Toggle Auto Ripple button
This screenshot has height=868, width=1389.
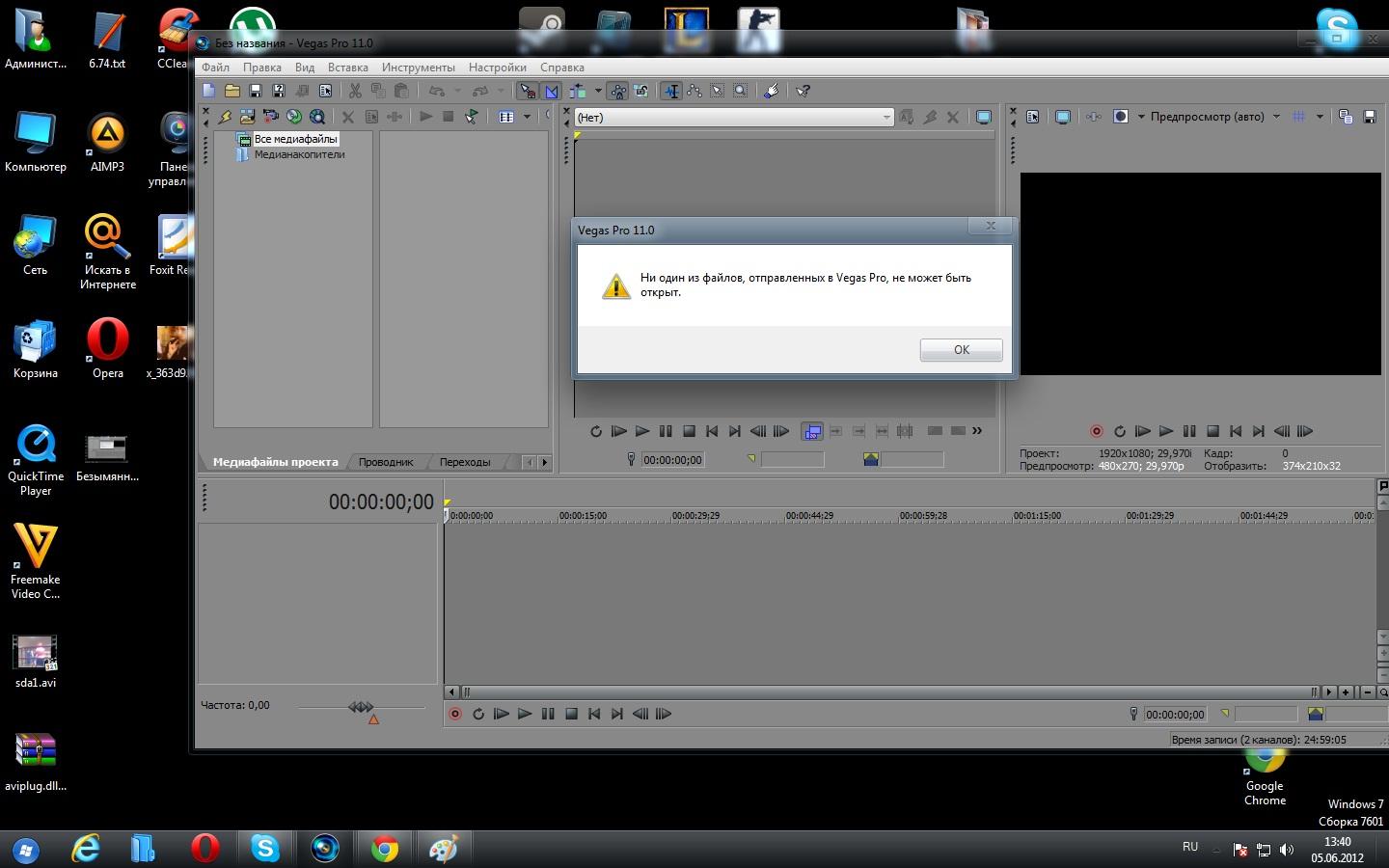[577, 91]
